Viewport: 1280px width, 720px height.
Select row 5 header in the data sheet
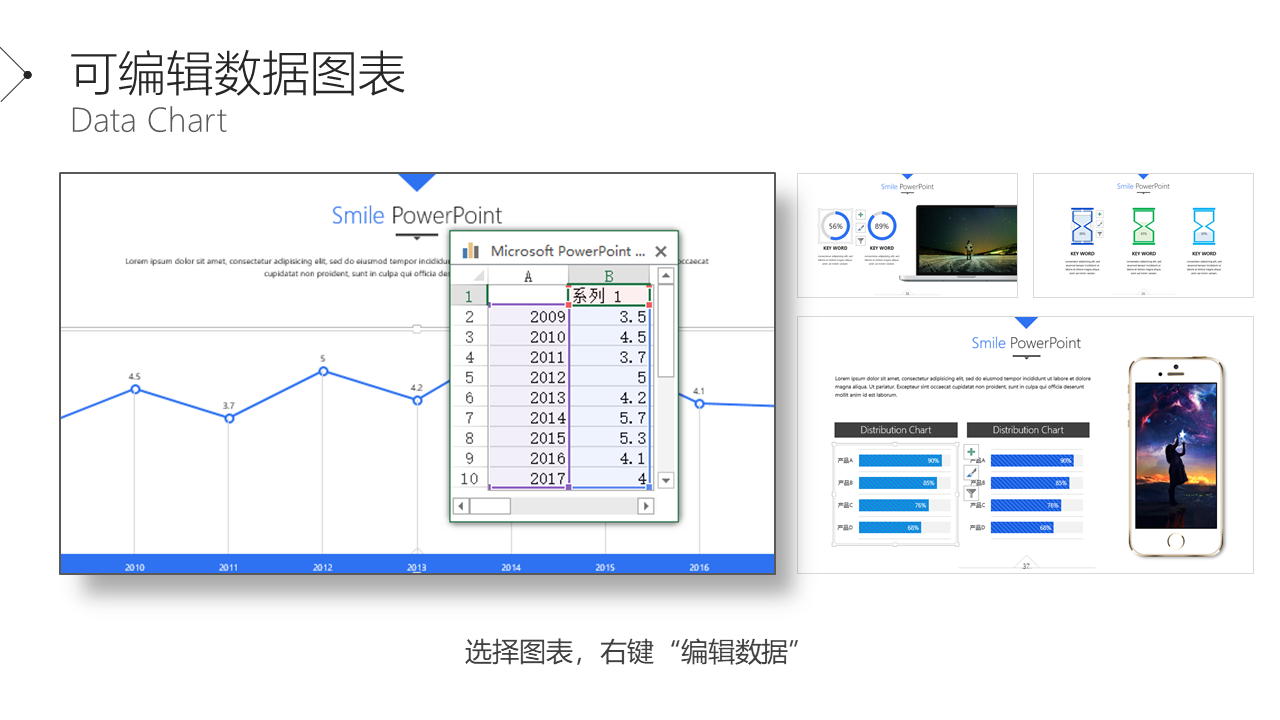click(469, 378)
